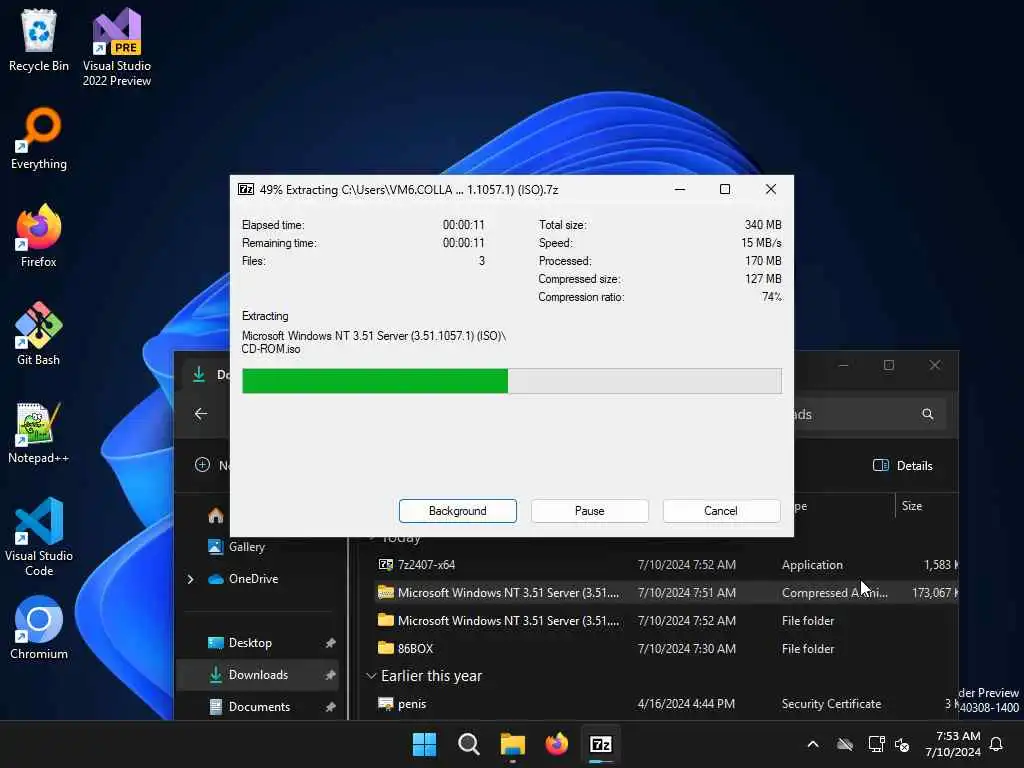The image size is (1024, 768).
Task: Launch Firefox from the desktop
Action: pos(39,236)
